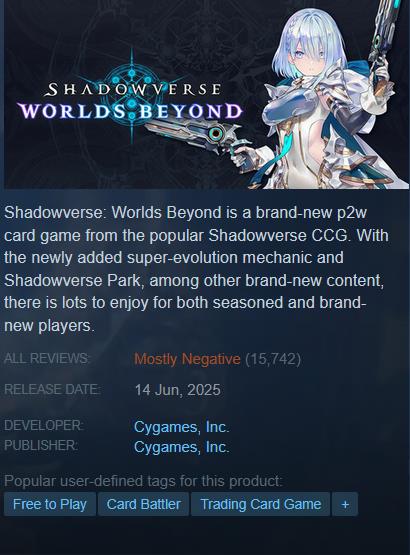Viewport: 410px width, 555px height.
Task: Click the Shadowverse Worlds Beyond header image
Action: [x=206, y=94]
